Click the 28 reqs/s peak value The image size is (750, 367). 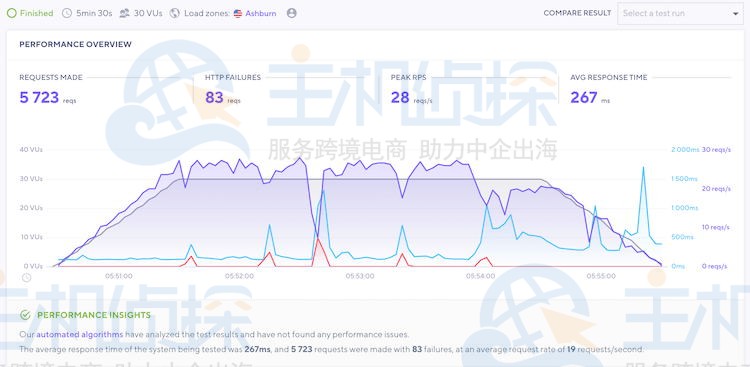[x=400, y=98]
